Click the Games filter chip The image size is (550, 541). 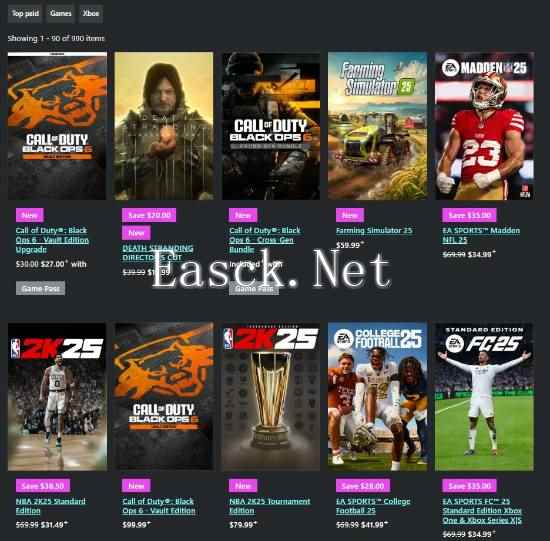click(x=61, y=14)
